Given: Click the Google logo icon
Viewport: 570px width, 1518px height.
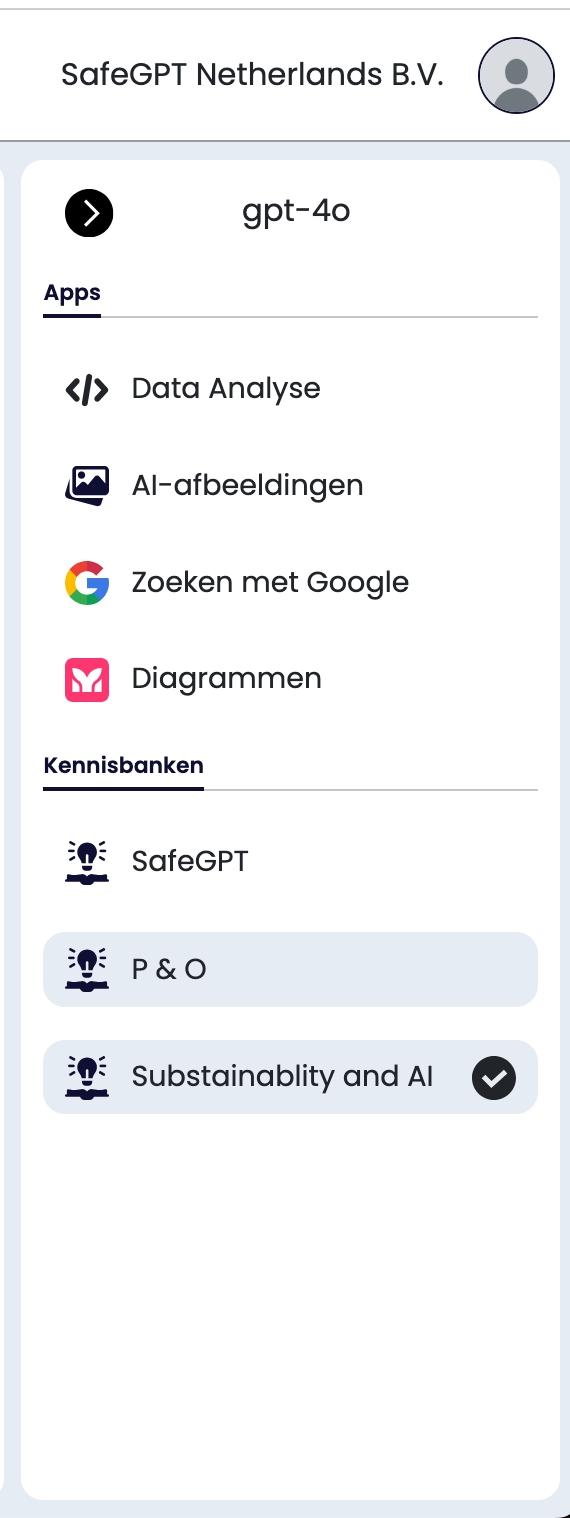Looking at the screenshot, I should 87,583.
